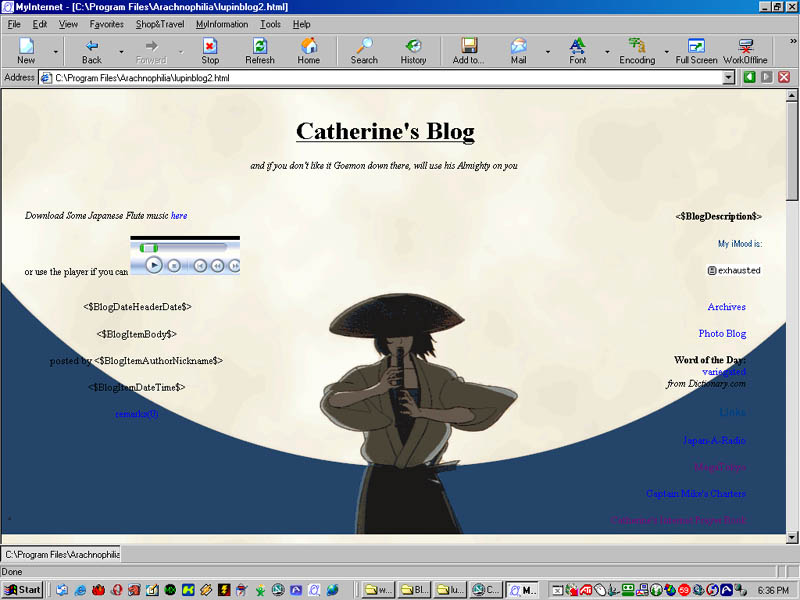Click the 'My iMood is:' text link
This screenshot has height=600, width=800.
click(x=740, y=244)
